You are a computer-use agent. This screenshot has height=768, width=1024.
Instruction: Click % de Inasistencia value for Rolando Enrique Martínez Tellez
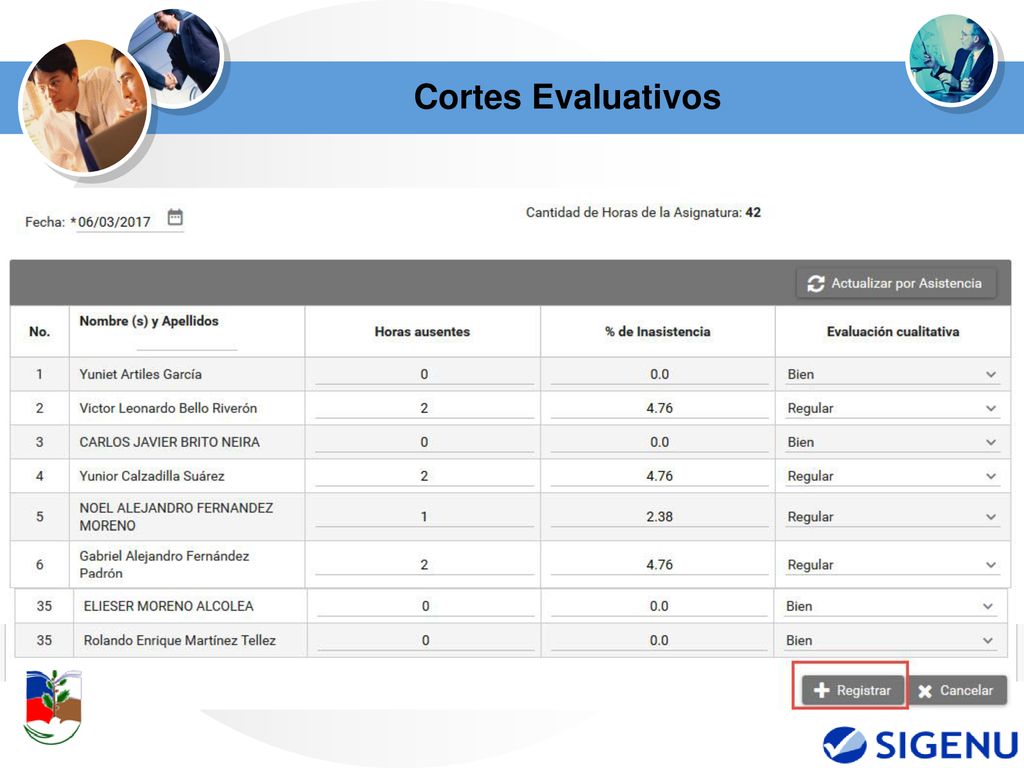point(659,641)
